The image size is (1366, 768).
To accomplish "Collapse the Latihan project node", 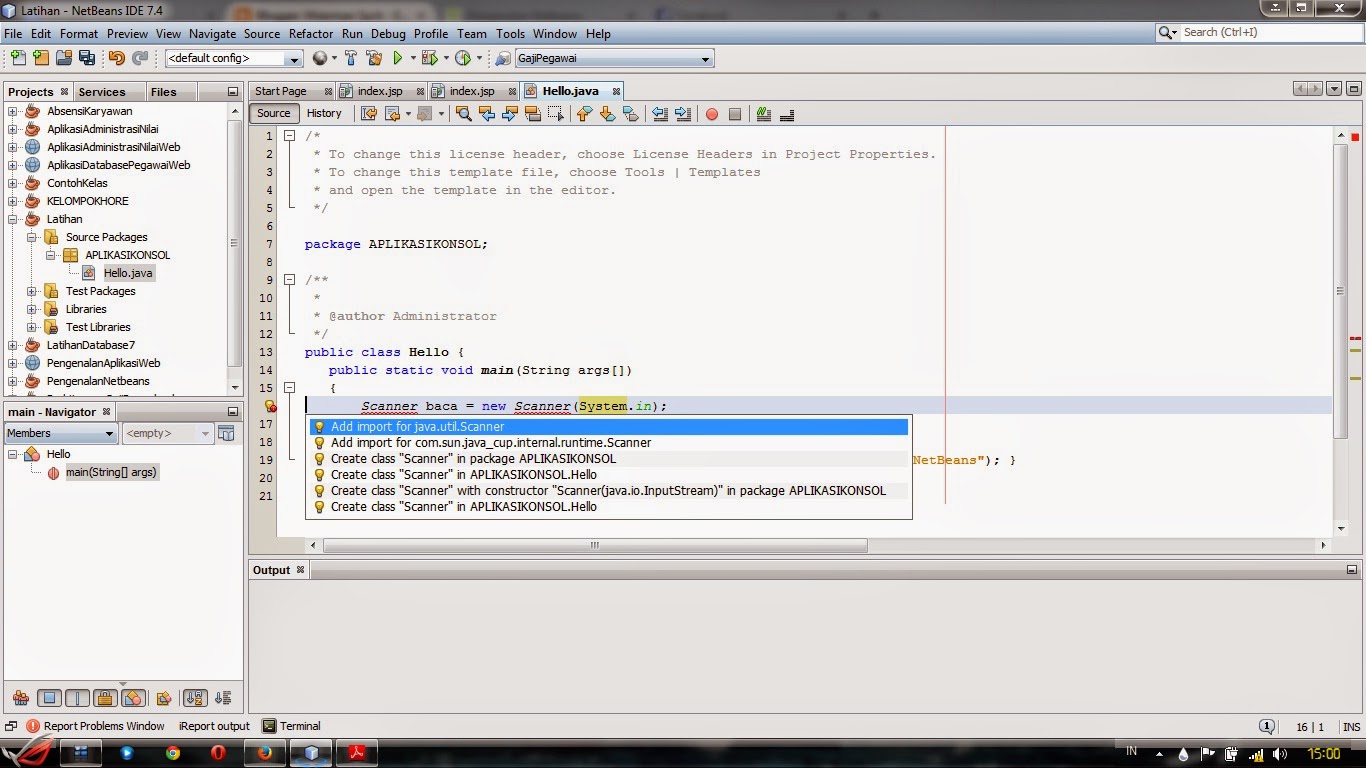I will coord(13,219).
